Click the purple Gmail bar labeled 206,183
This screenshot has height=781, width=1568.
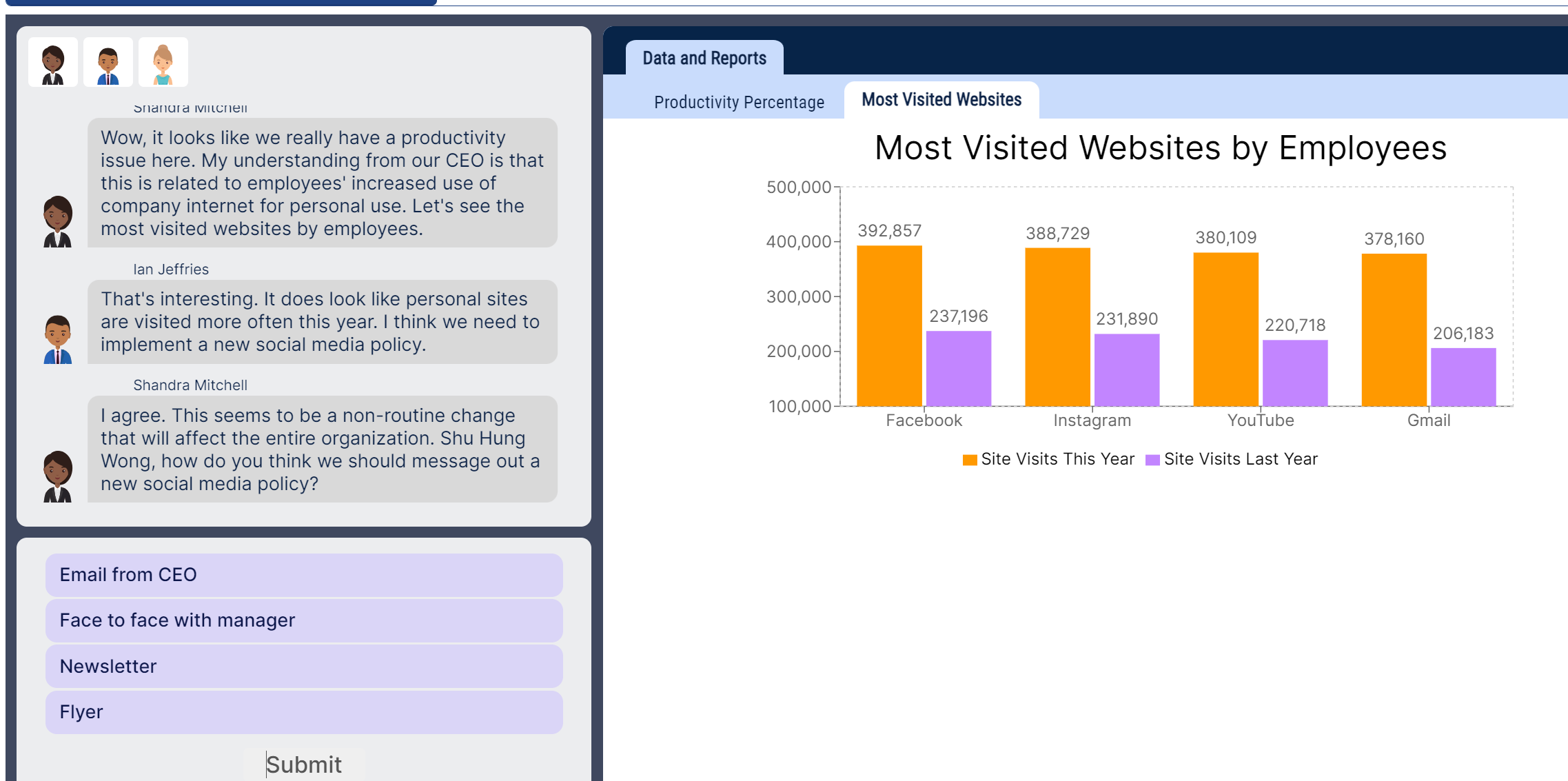[1463, 377]
